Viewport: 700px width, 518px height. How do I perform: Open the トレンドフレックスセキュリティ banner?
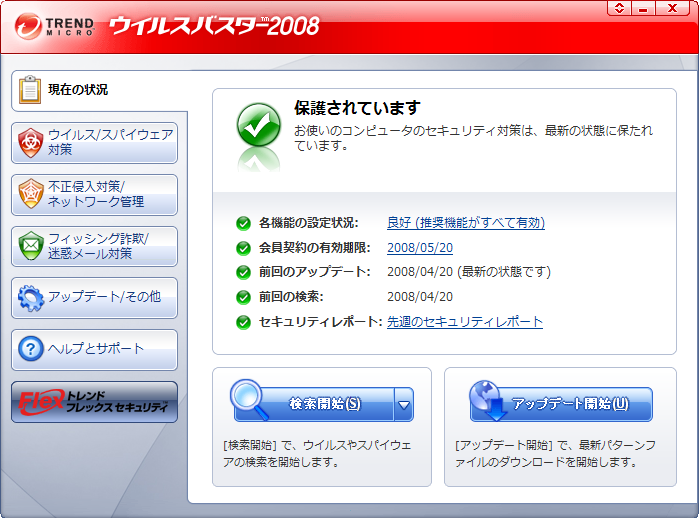click(x=94, y=402)
